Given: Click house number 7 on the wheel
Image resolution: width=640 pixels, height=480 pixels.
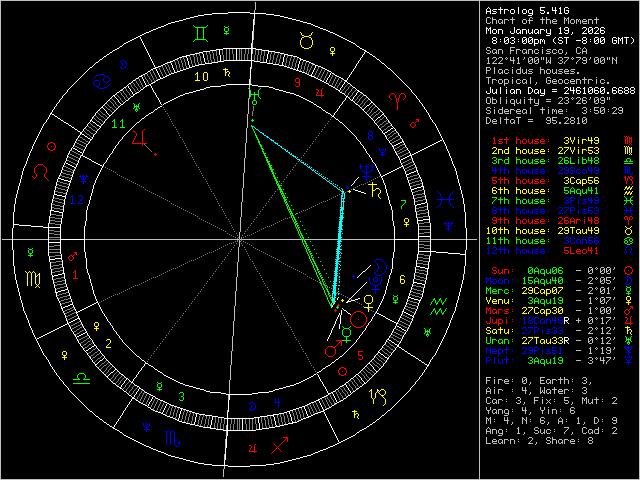Looking at the screenshot, I should click(403, 204).
